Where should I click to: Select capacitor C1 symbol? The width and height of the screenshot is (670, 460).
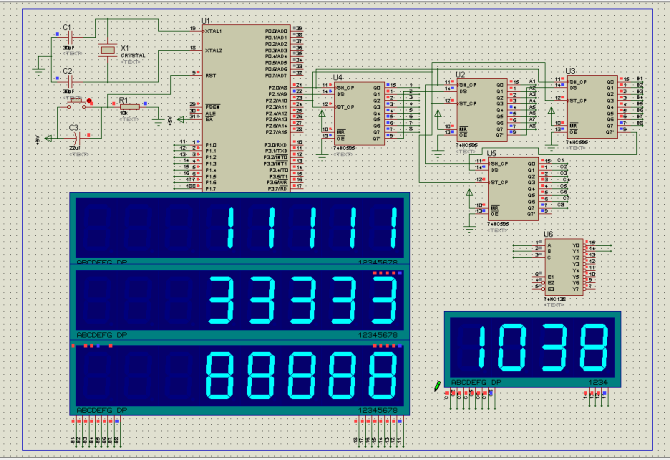pos(68,39)
